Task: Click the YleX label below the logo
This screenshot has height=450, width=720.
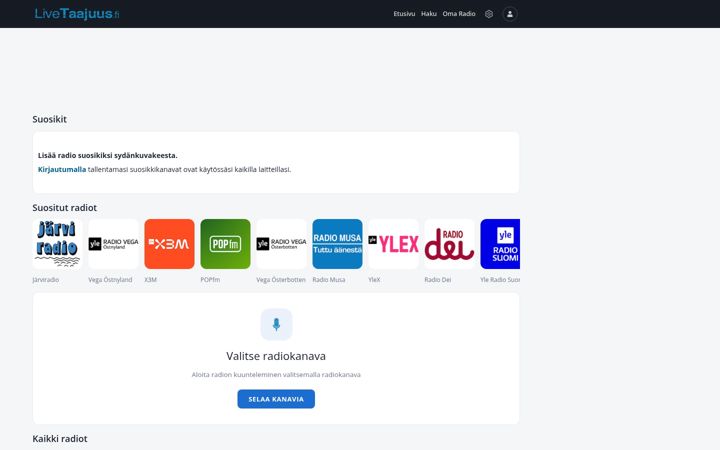Action: (374, 280)
